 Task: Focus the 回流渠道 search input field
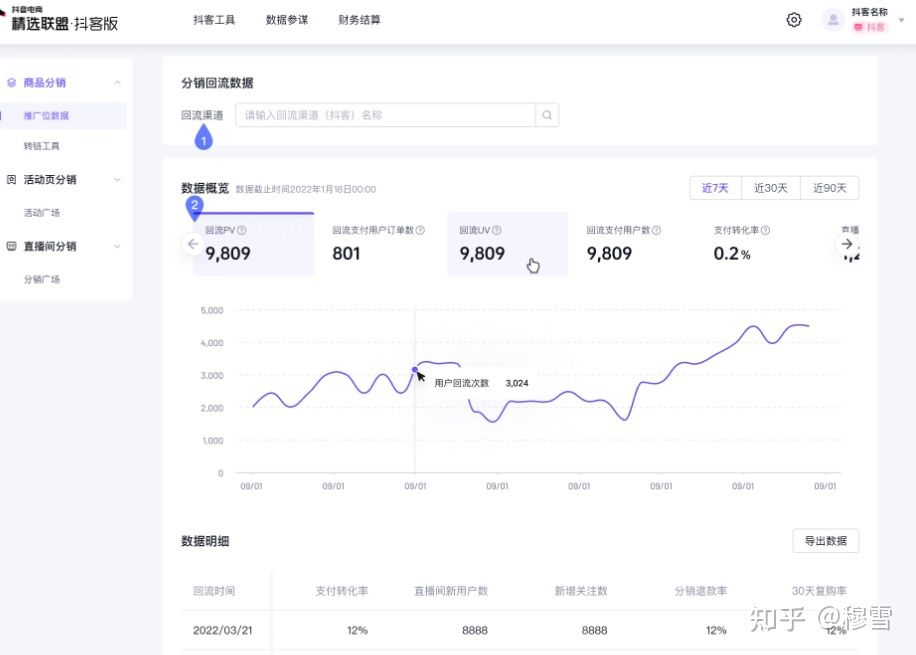pyautogui.click(x=385, y=115)
